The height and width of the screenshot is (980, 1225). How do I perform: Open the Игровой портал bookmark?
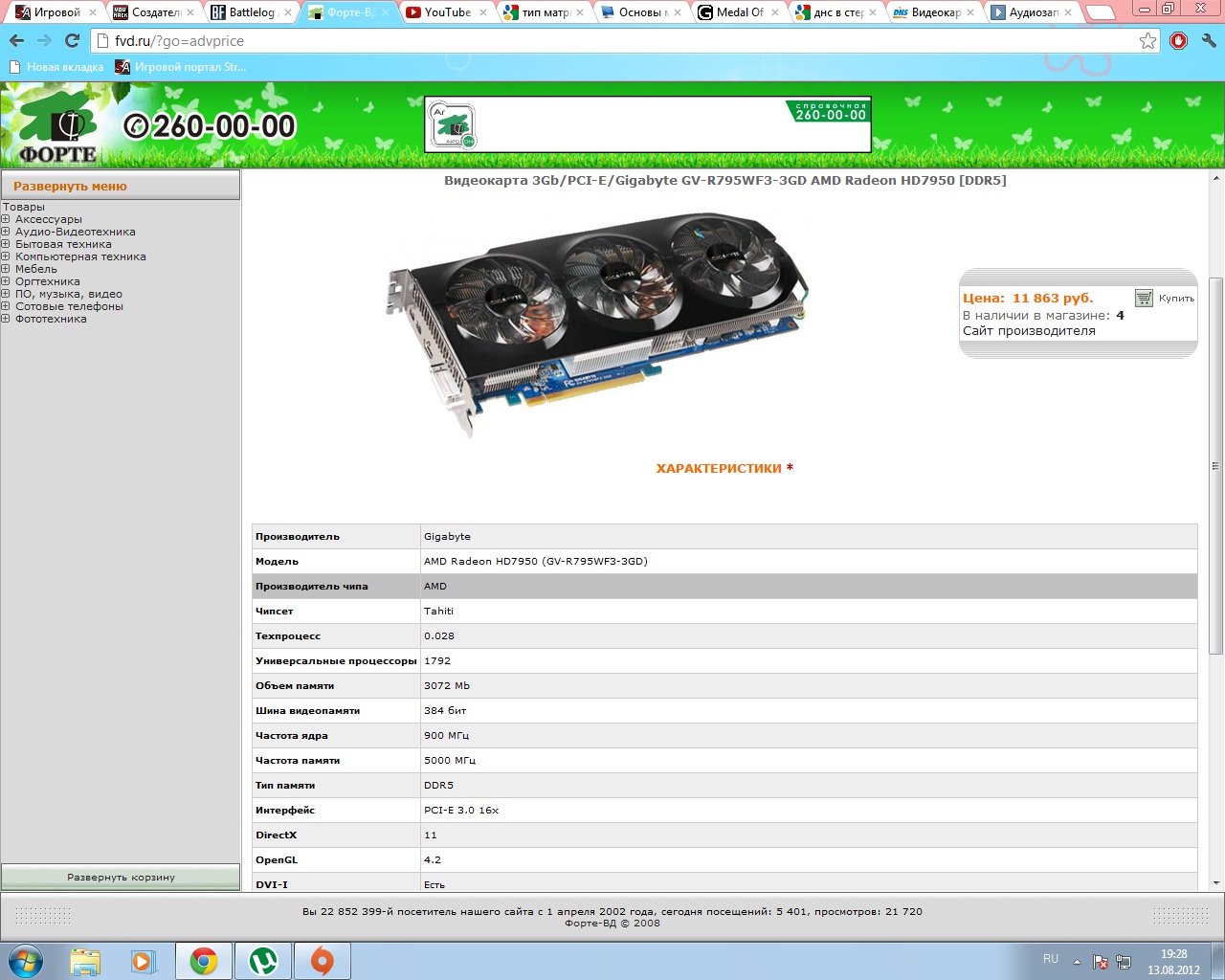[x=180, y=67]
